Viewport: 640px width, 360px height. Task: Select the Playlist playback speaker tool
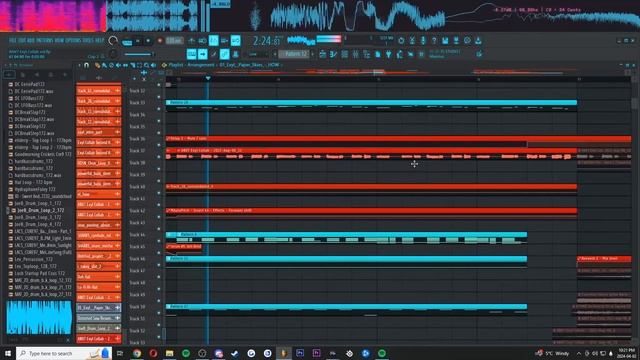[153, 65]
